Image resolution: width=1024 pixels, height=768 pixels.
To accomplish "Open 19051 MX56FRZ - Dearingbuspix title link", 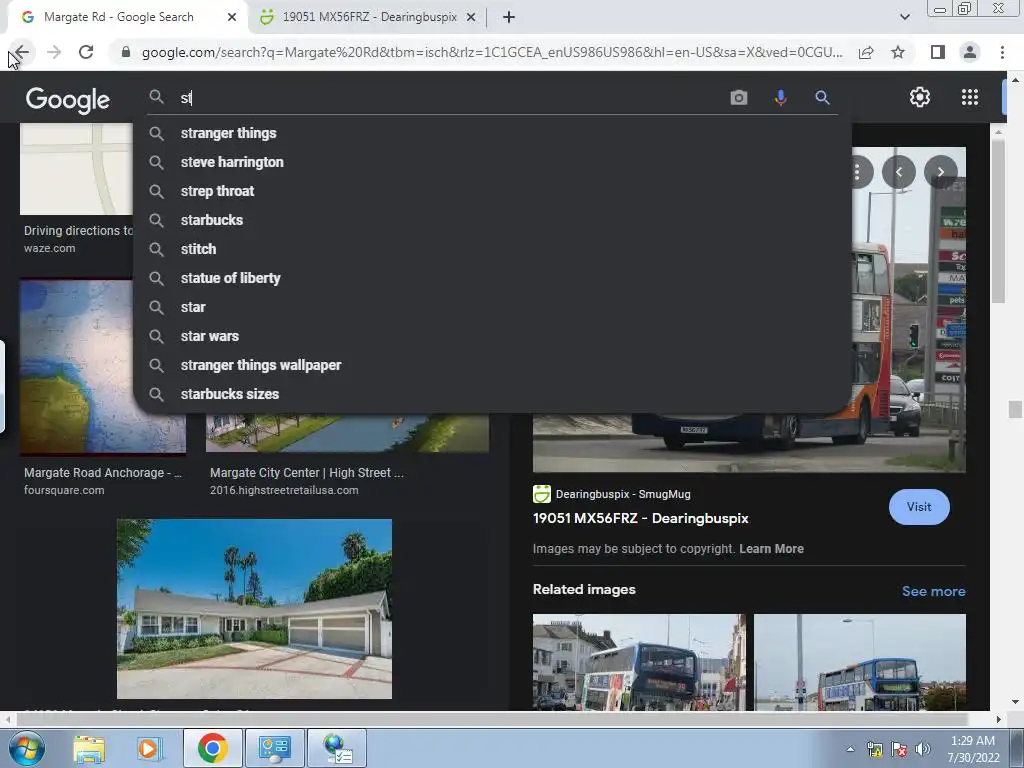I will coord(641,519).
